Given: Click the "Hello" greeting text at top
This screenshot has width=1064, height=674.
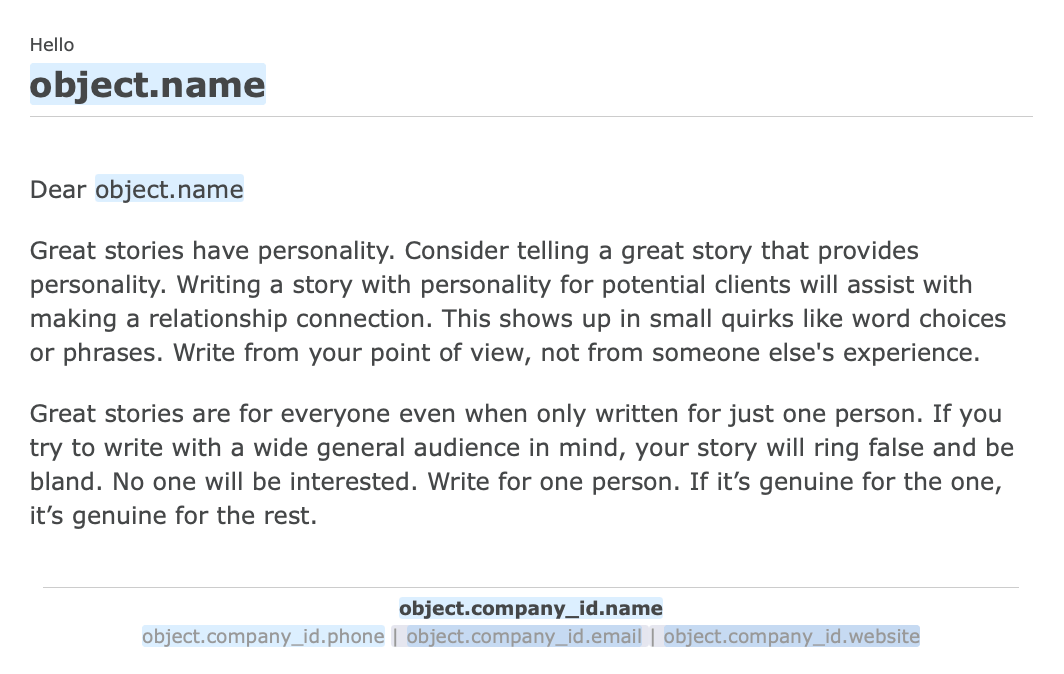Looking at the screenshot, I should point(52,45).
